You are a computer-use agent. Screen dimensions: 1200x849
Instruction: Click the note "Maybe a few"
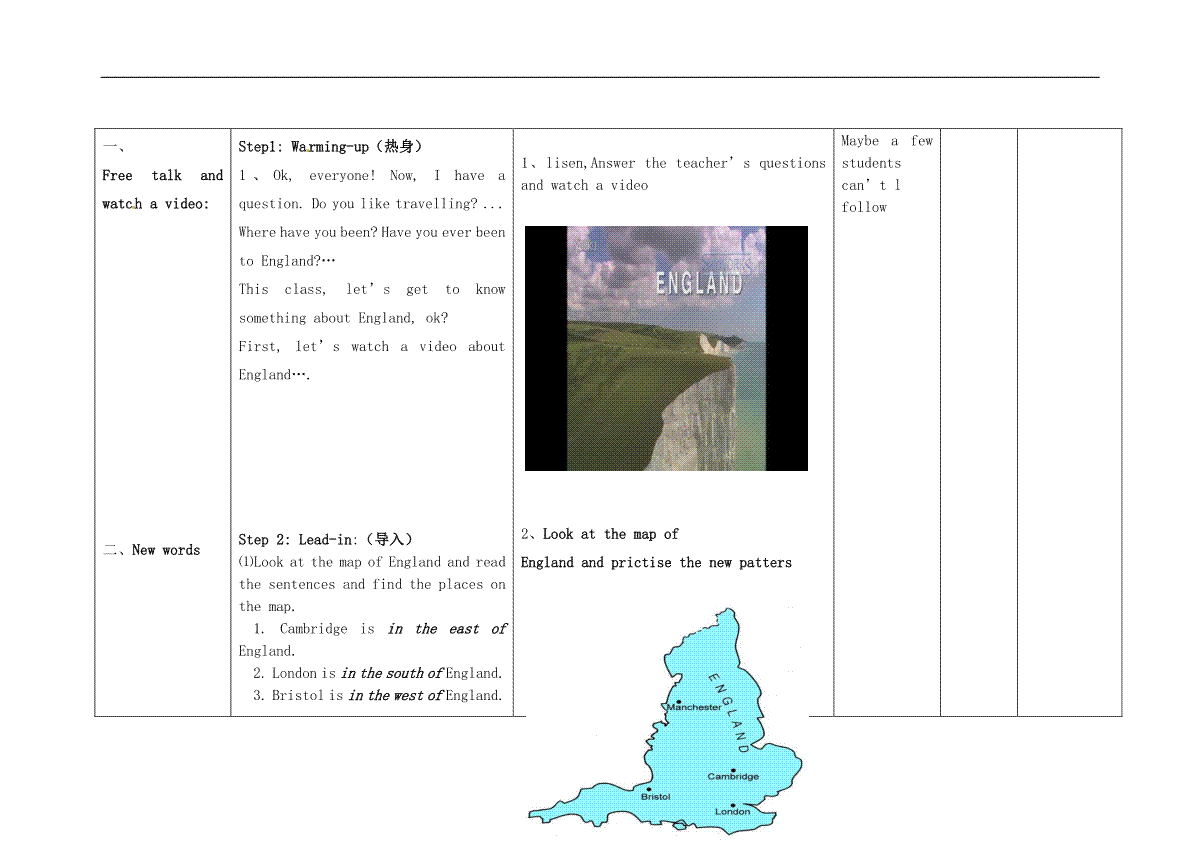887,141
